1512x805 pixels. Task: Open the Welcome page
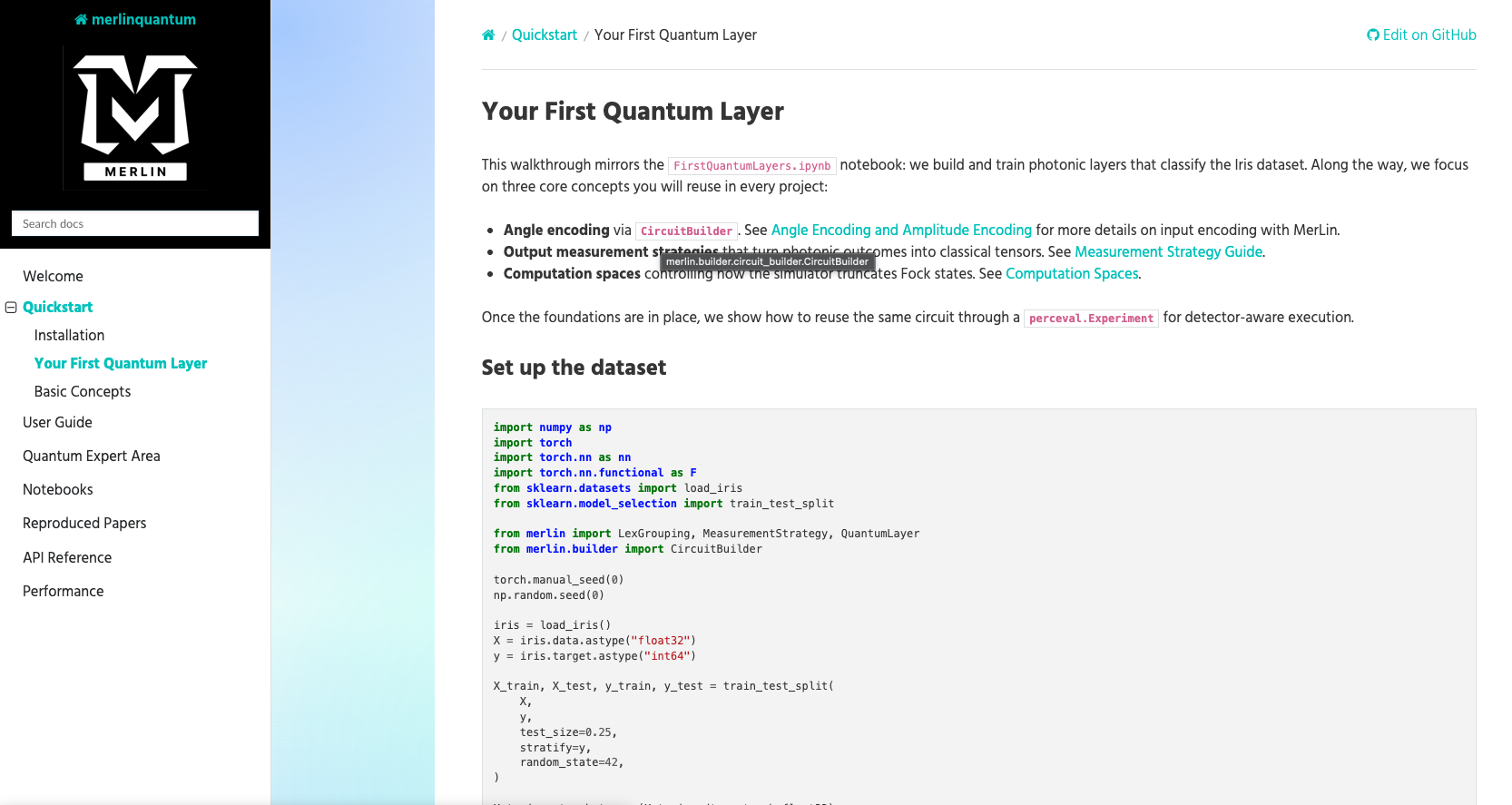(x=53, y=276)
